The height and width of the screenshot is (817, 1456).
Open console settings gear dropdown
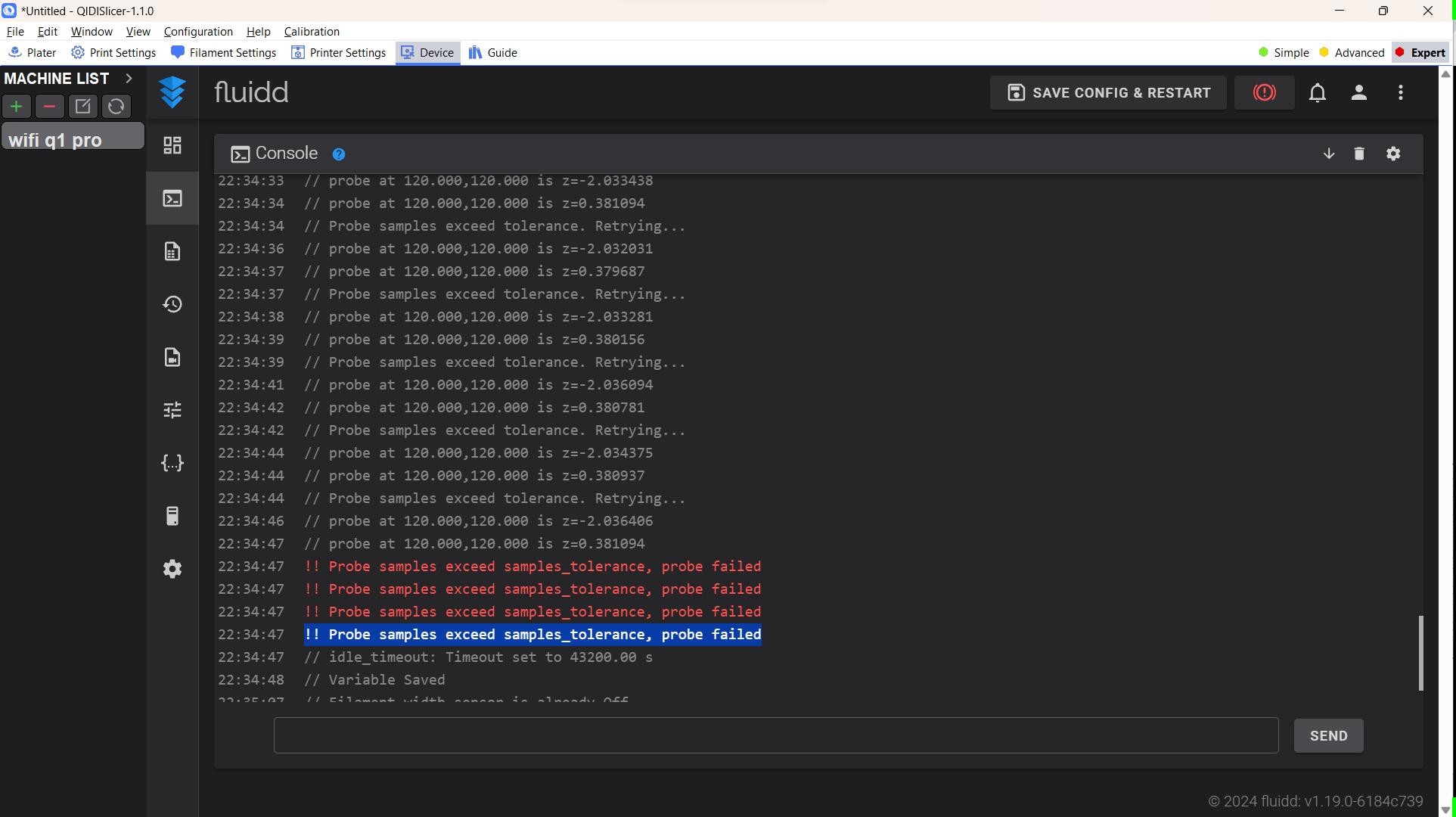pyautogui.click(x=1393, y=154)
